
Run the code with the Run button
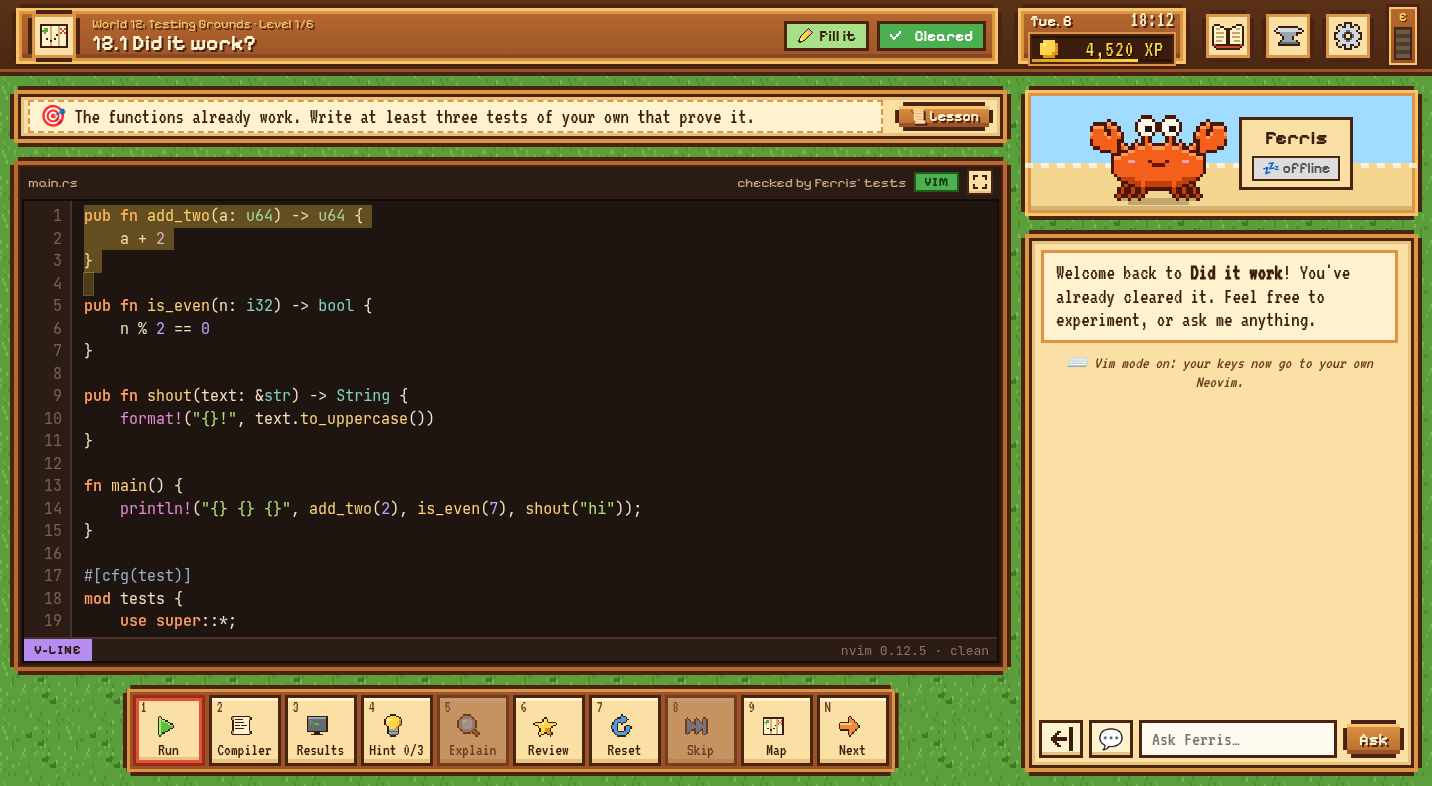point(169,731)
